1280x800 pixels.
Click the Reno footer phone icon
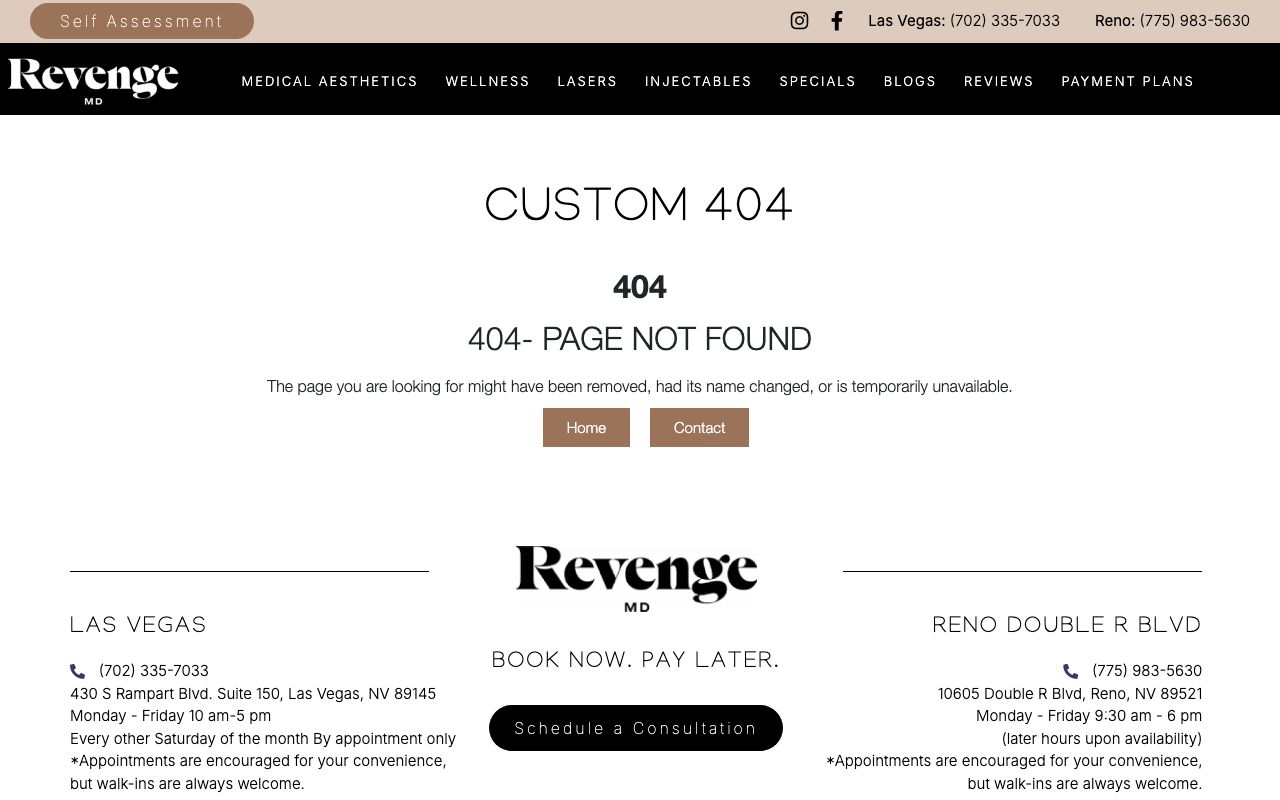[1071, 671]
